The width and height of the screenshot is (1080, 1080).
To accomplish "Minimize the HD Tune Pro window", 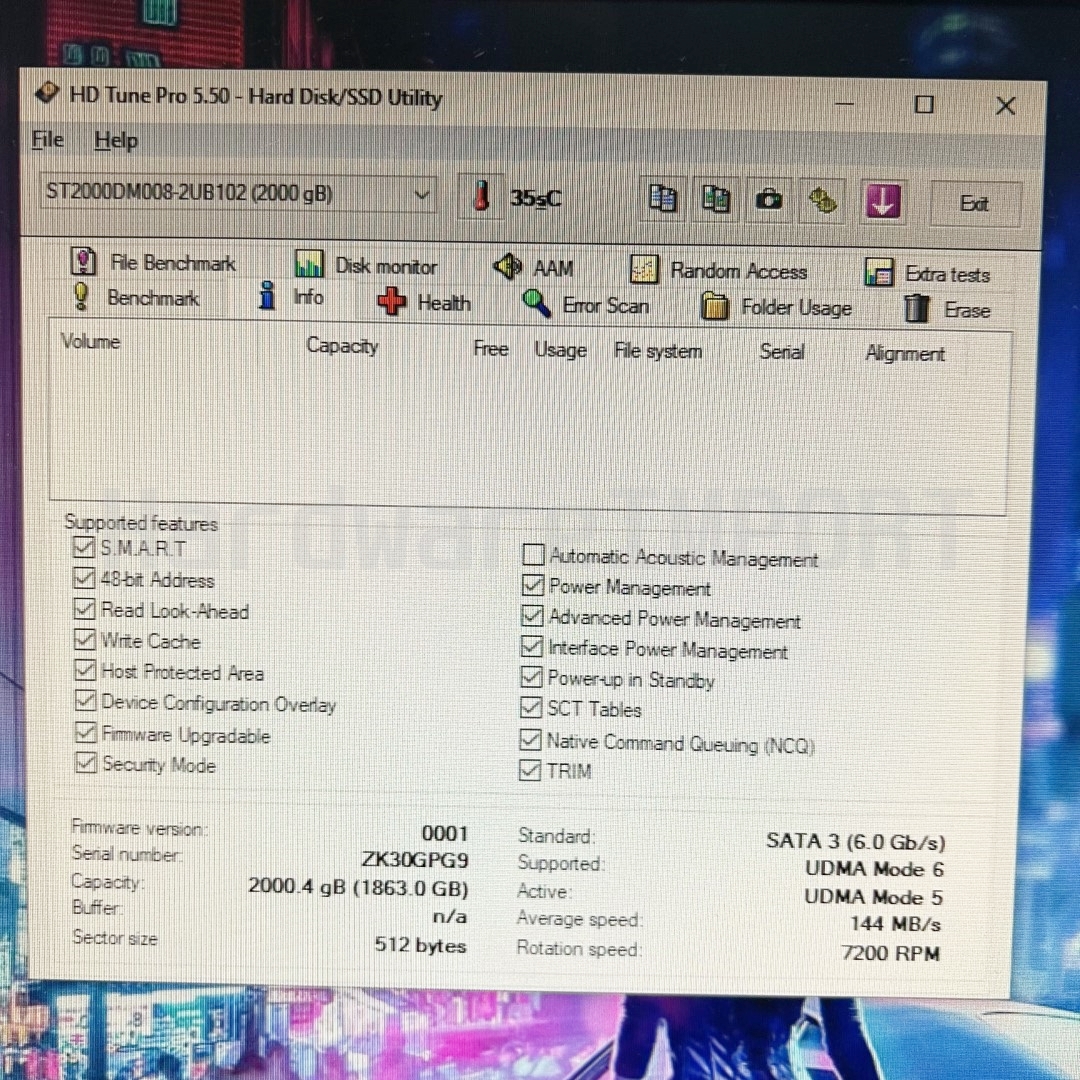I will [x=844, y=104].
